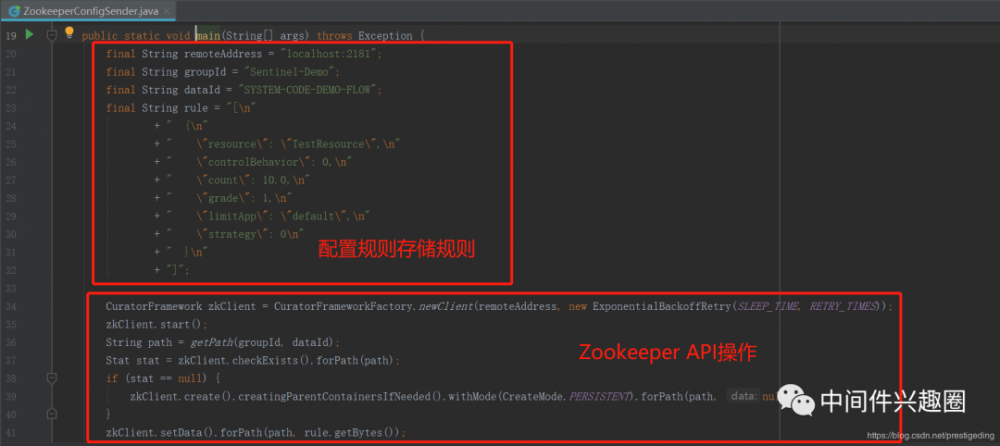Viewport: 1000px width, 446px height.
Task: Run main method via green gutter arrow
Action: [29, 34]
